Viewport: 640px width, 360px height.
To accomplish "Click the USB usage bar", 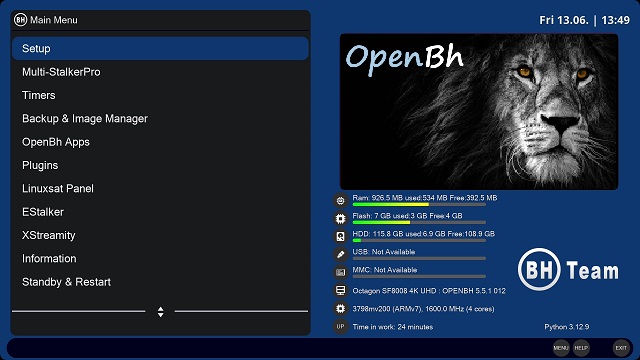I will 419,258.
